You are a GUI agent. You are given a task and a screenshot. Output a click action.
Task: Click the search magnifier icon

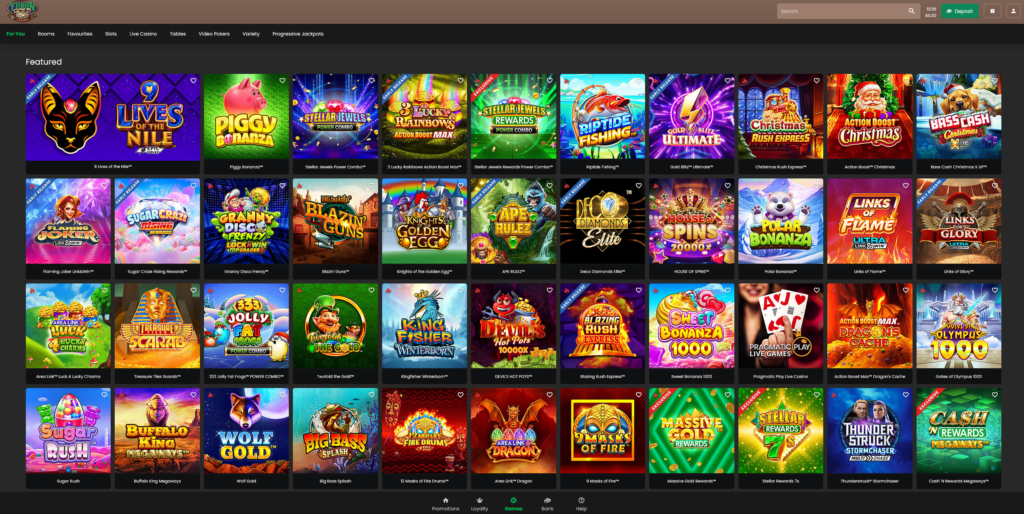[x=911, y=11]
